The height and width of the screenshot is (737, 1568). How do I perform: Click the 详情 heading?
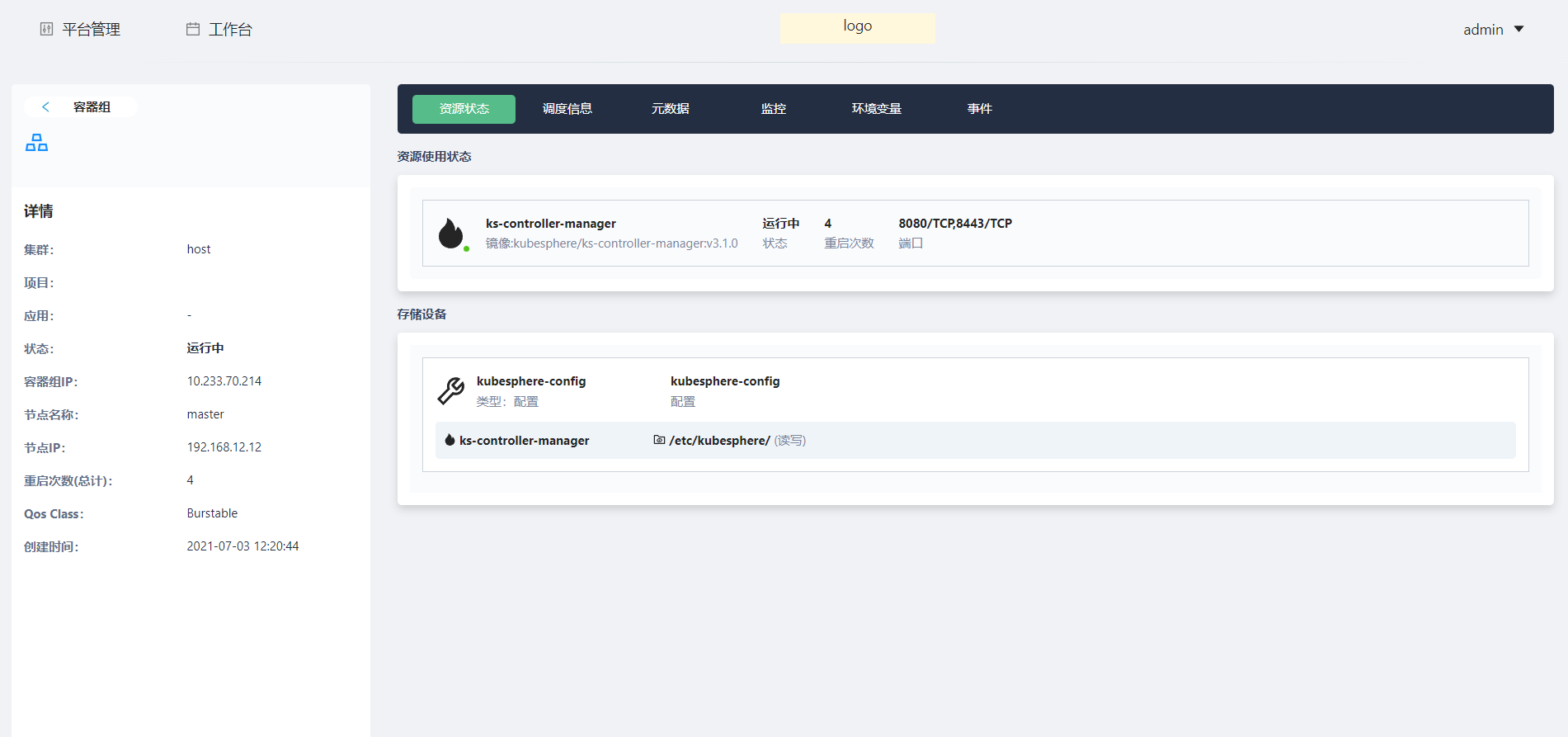(39, 211)
